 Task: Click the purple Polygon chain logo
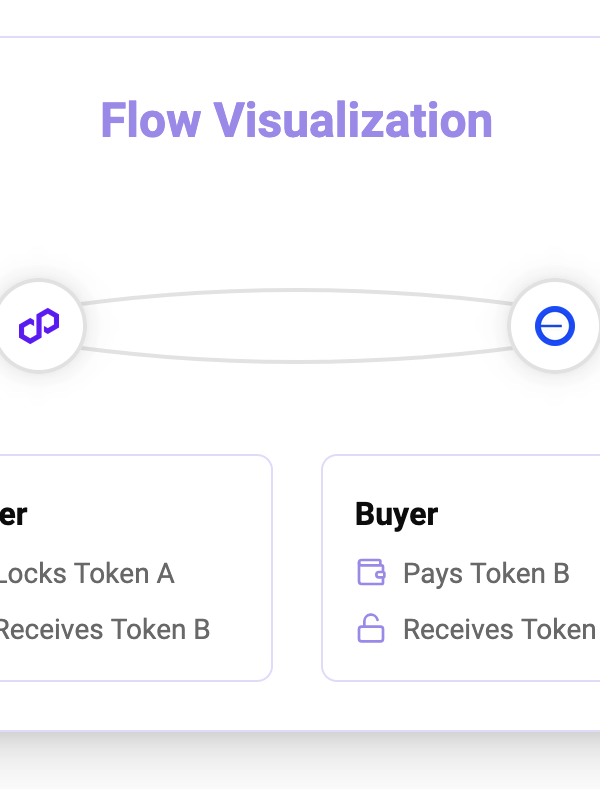click(x=39, y=326)
